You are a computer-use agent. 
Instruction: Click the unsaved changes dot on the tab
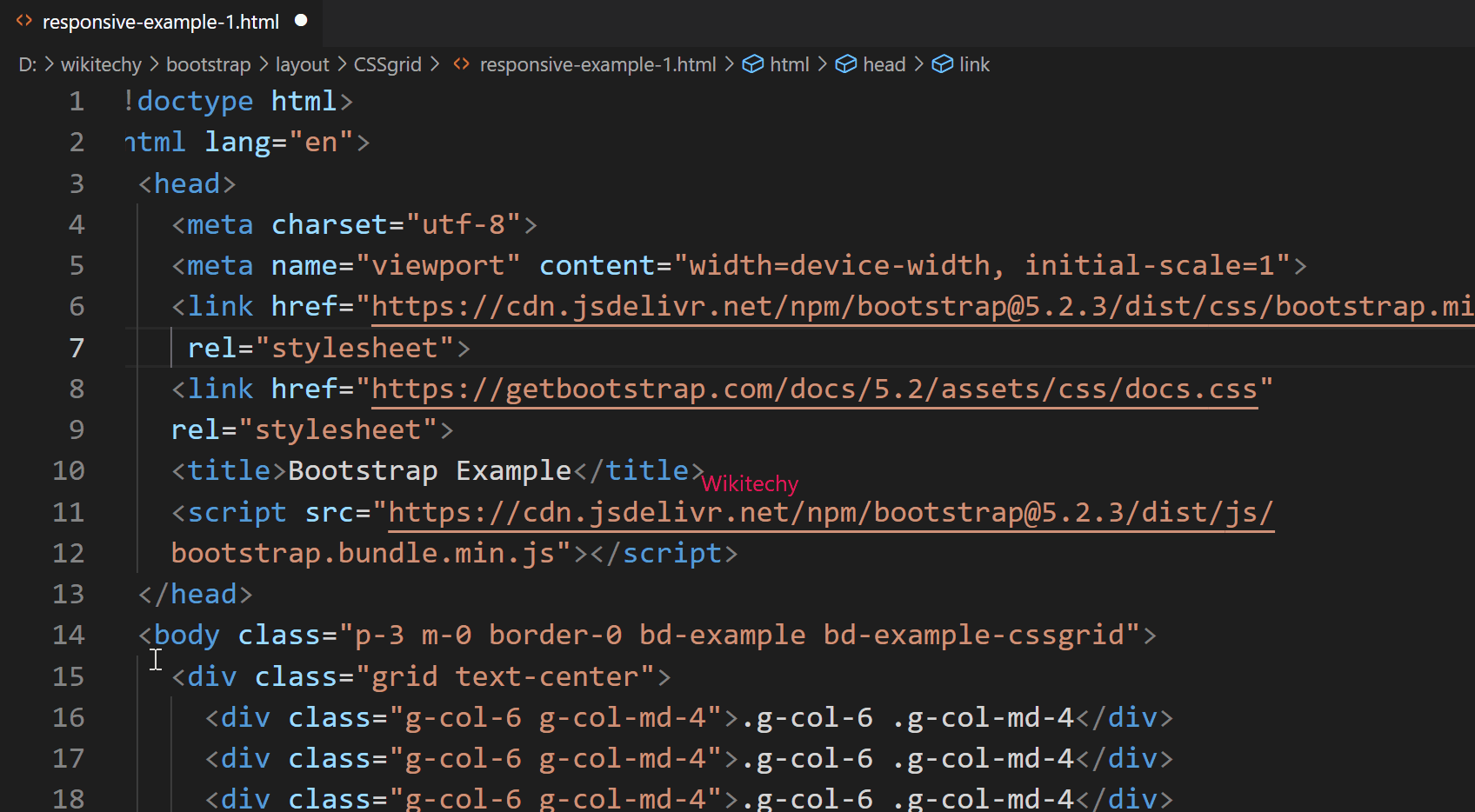pos(300,21)
